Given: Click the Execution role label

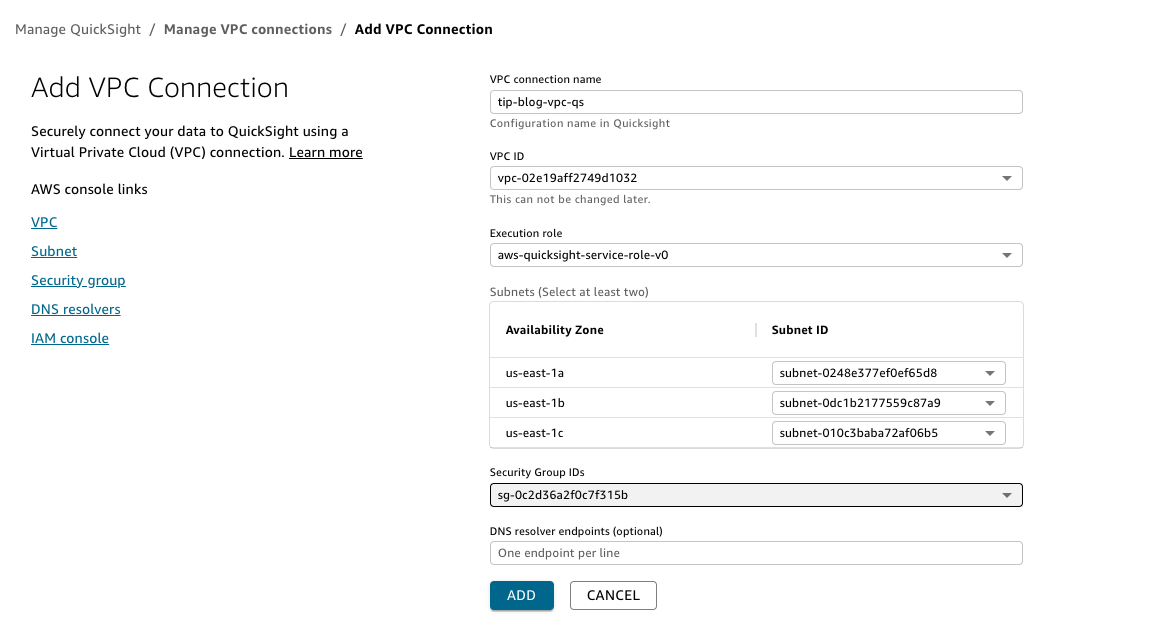Looking at the screenshot, I should [x=526, y=233].
